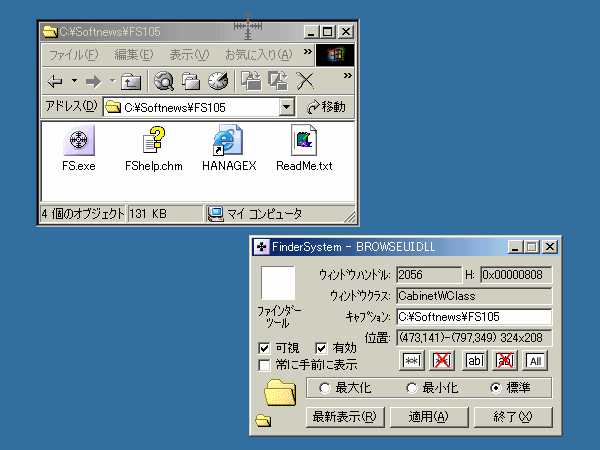Open the Search toolbar icon

(x=165, y=81)
